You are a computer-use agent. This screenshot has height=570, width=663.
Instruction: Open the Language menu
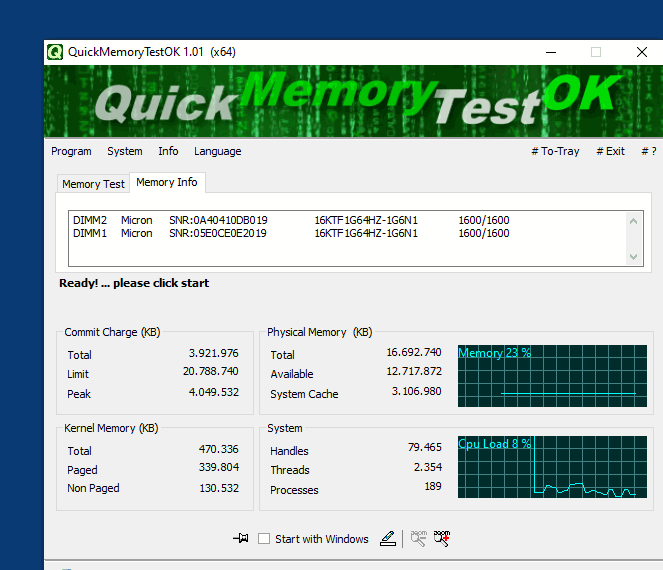coord(218,151)
